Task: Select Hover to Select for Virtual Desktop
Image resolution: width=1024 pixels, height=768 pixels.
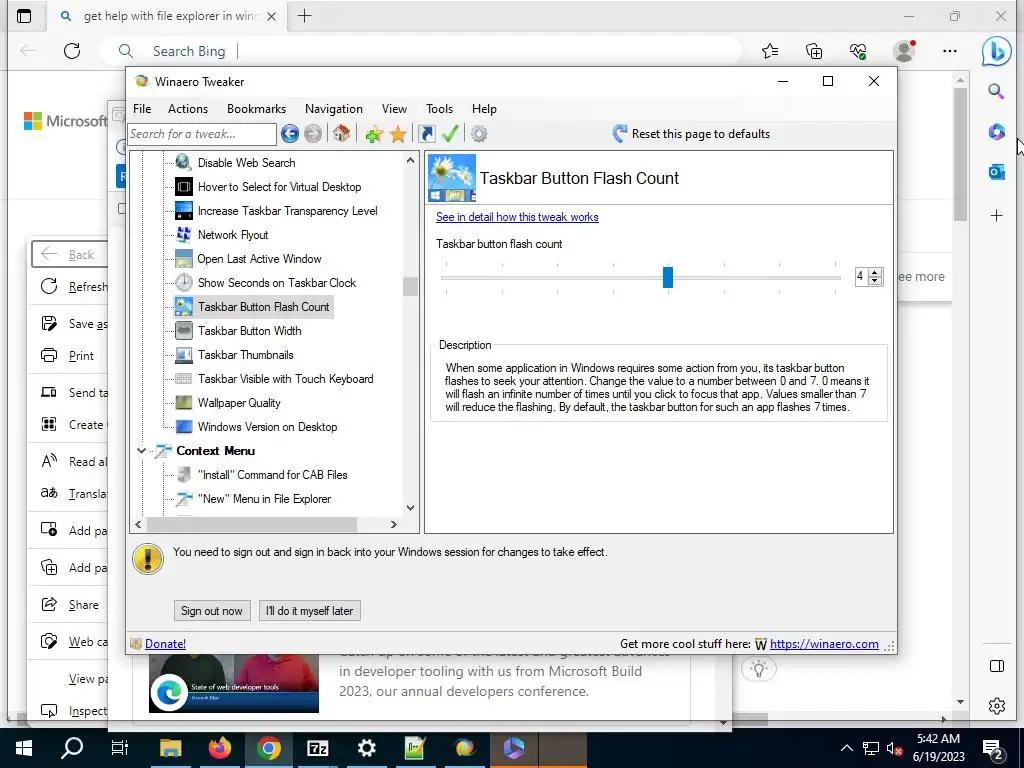Action: (280, 187)
